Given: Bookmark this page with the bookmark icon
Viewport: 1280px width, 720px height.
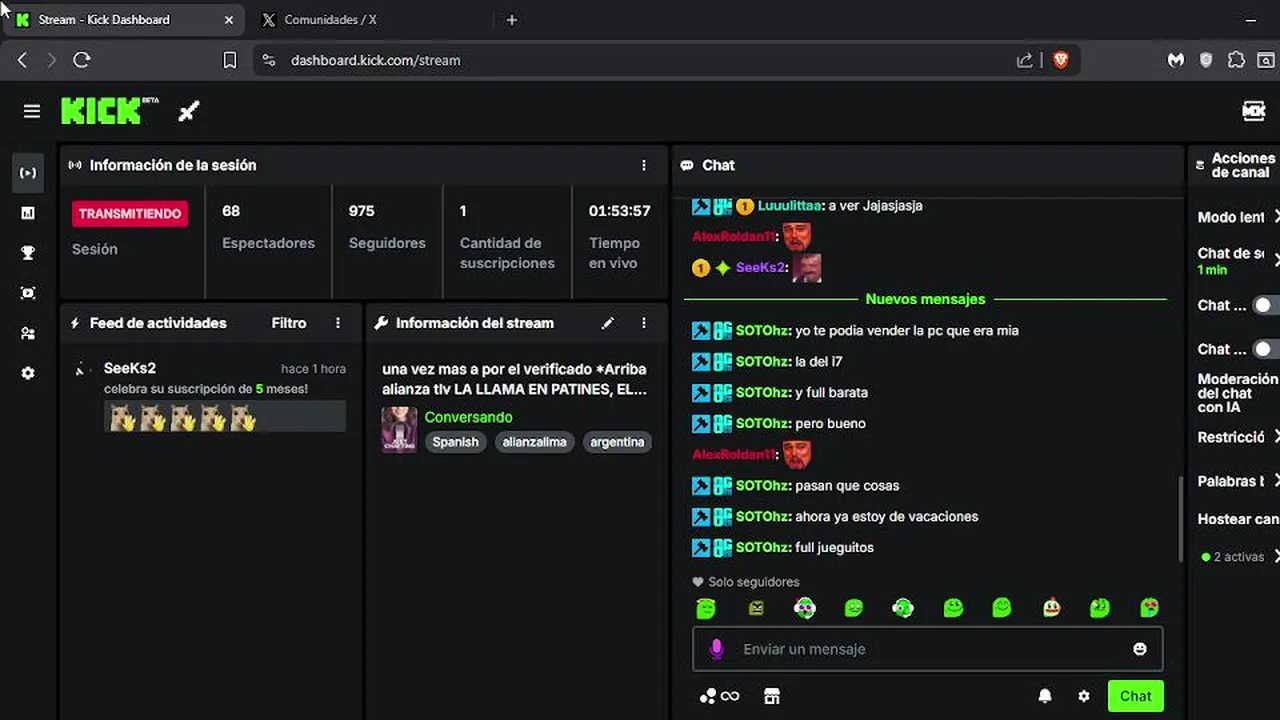Looking at the screenshot, I should [229, 60].
